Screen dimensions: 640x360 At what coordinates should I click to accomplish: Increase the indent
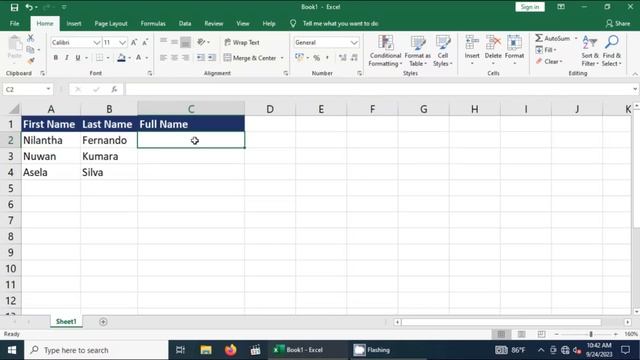coord(211,58)
